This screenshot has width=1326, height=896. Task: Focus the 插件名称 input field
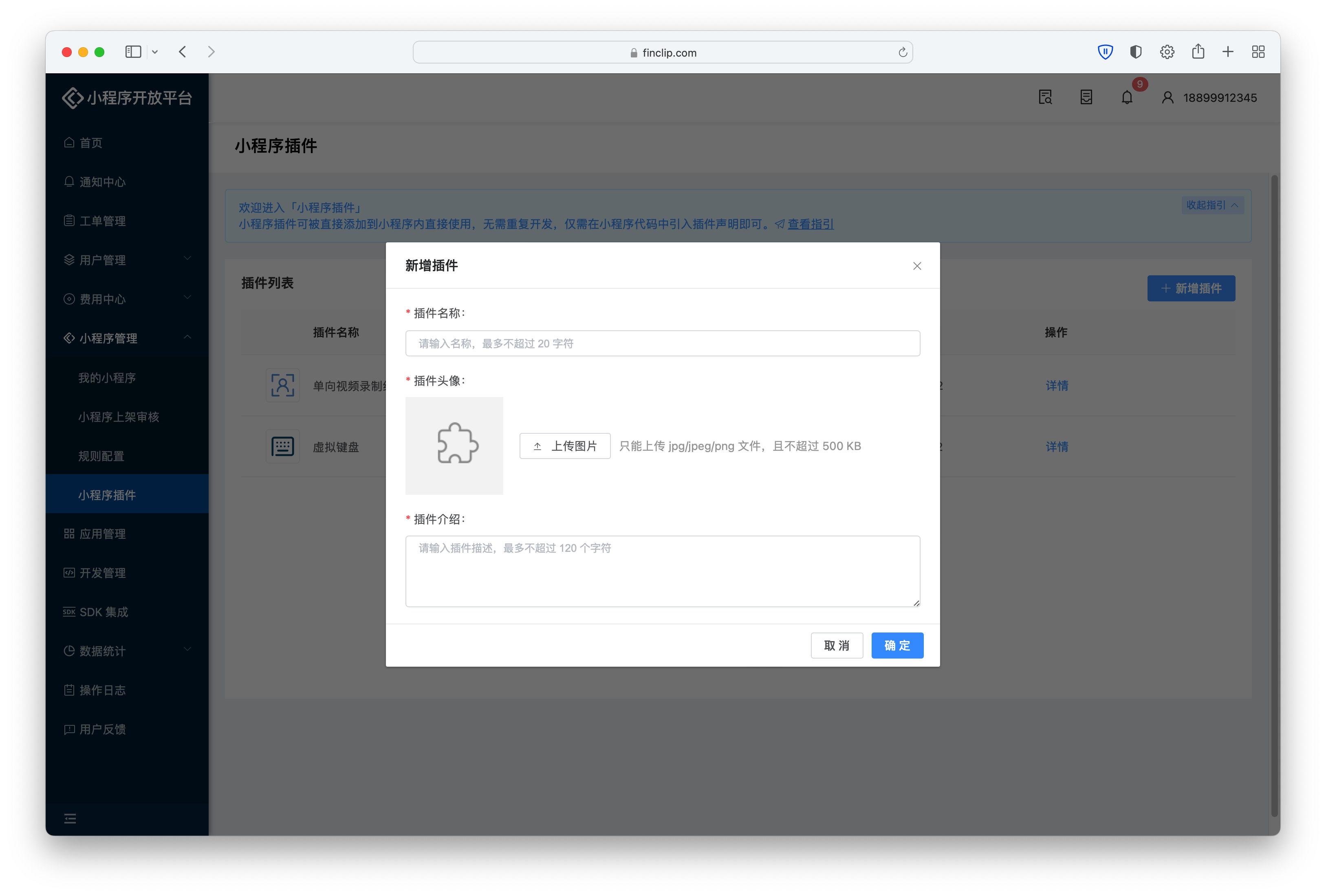[663, 343]
